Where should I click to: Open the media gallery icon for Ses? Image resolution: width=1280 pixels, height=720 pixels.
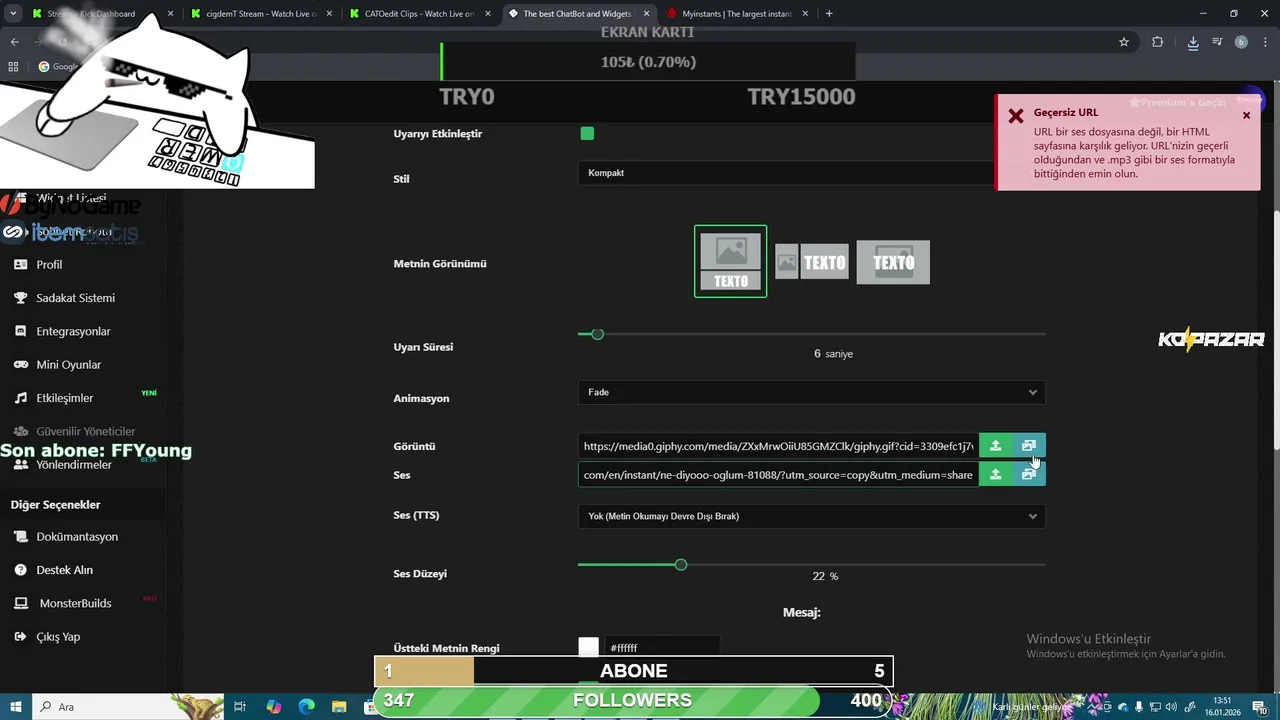pos(1029,474)
